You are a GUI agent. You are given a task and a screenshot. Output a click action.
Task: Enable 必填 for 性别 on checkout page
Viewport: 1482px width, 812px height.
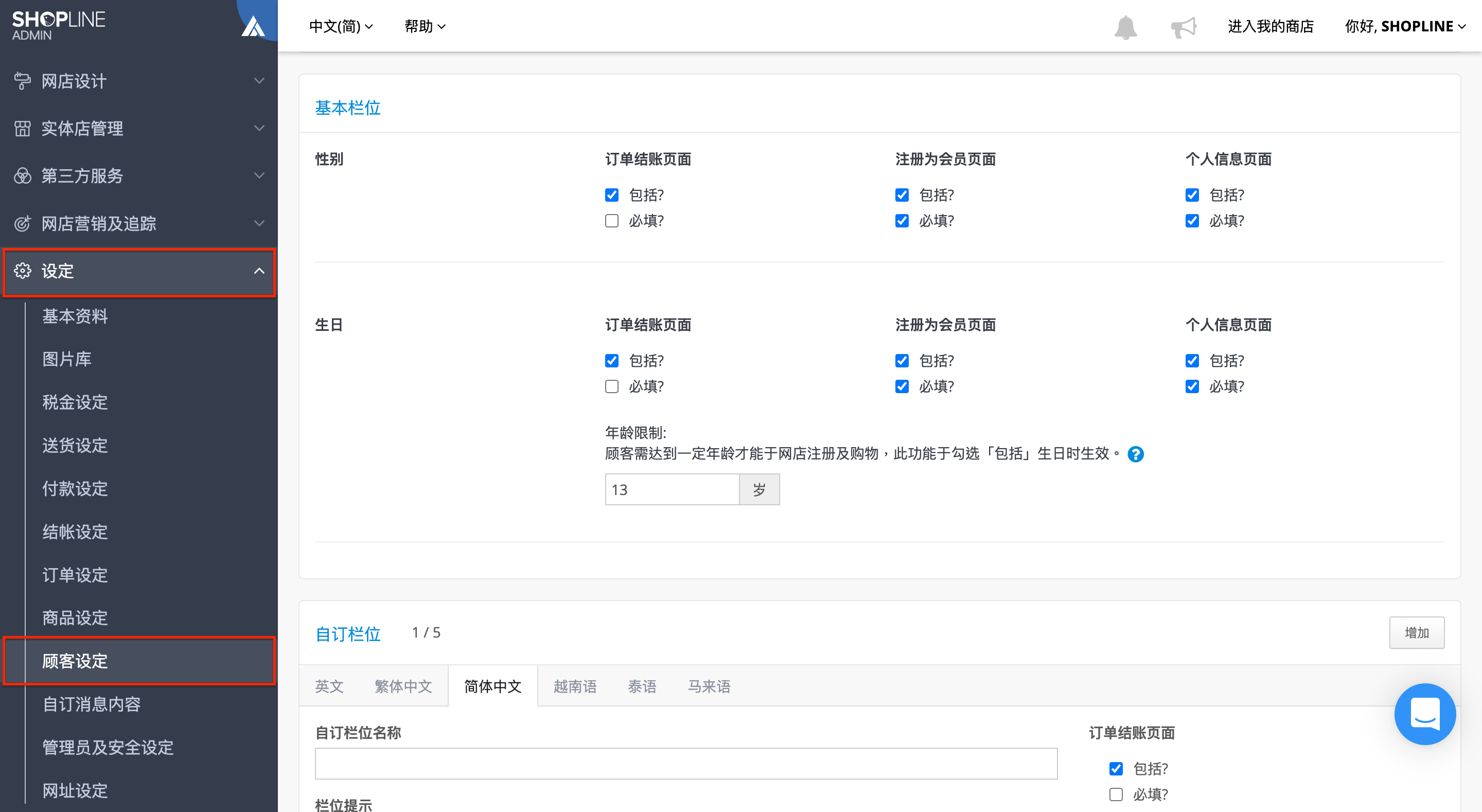click(611, 220)
